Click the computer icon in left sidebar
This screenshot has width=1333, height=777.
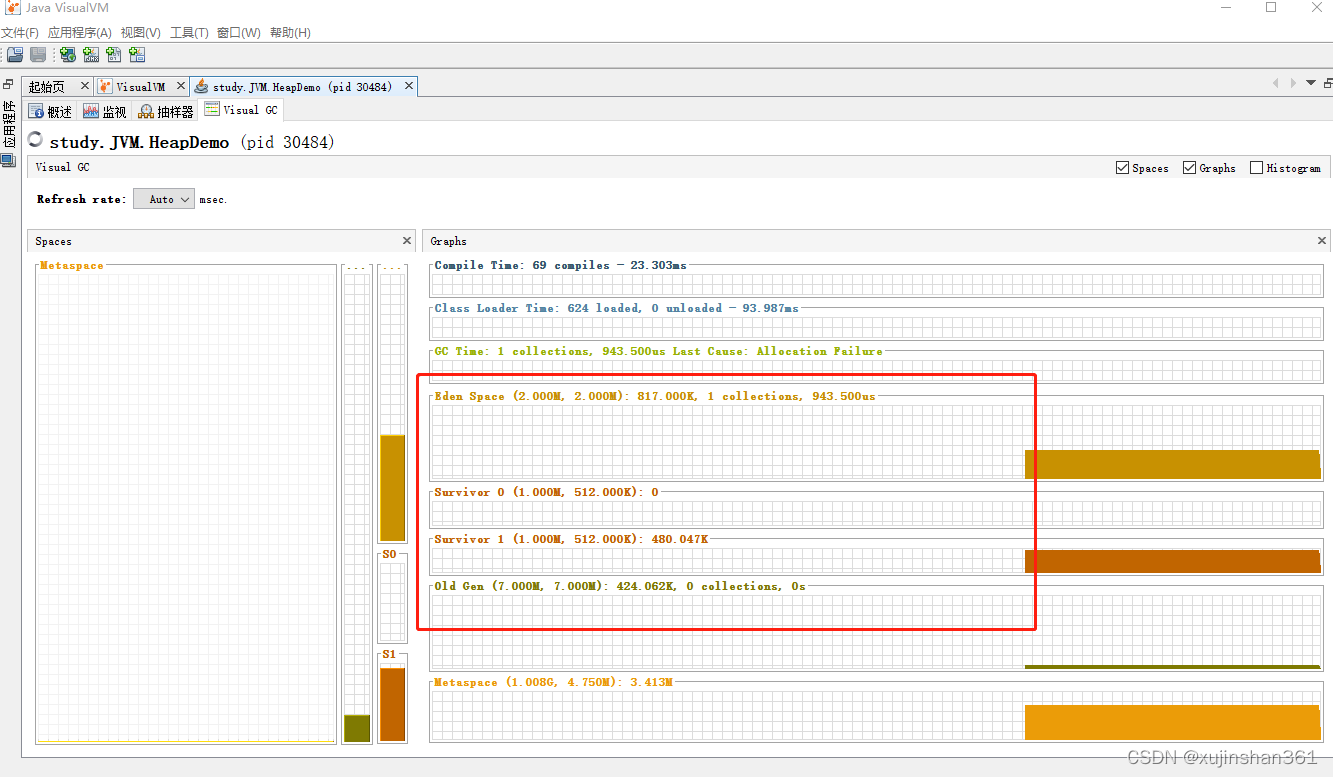click(8, 161)
